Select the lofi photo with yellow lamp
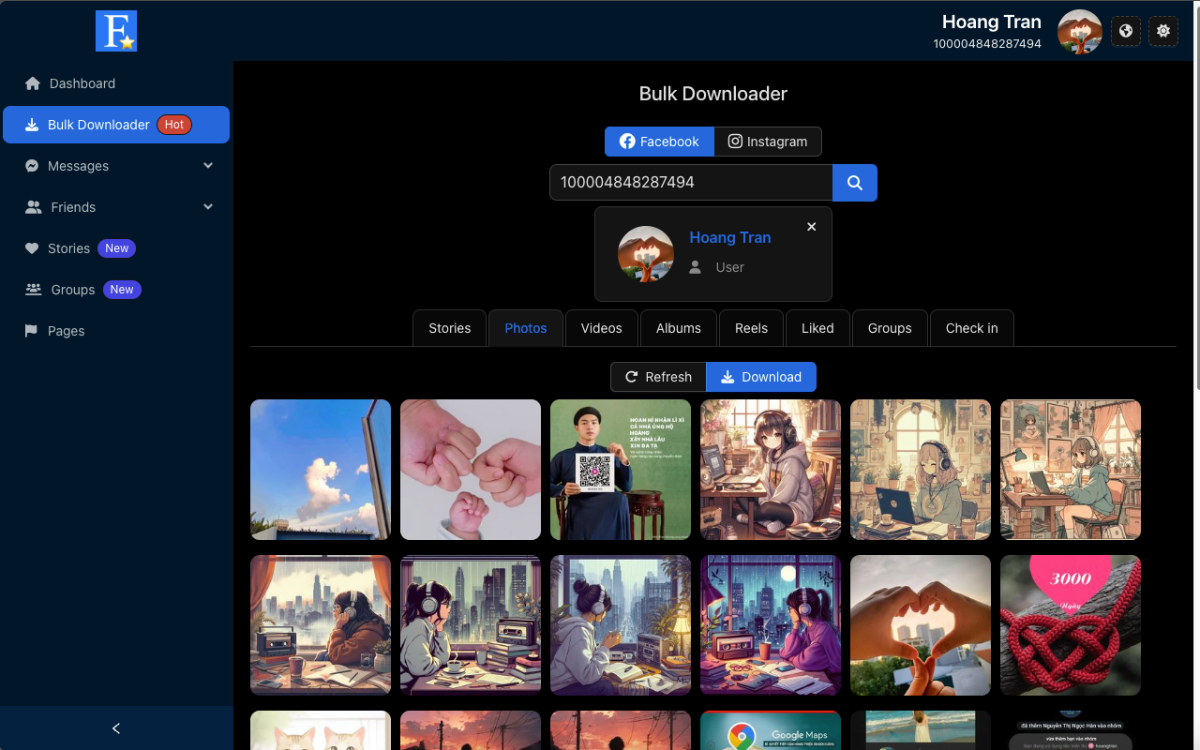 [620, 625]
